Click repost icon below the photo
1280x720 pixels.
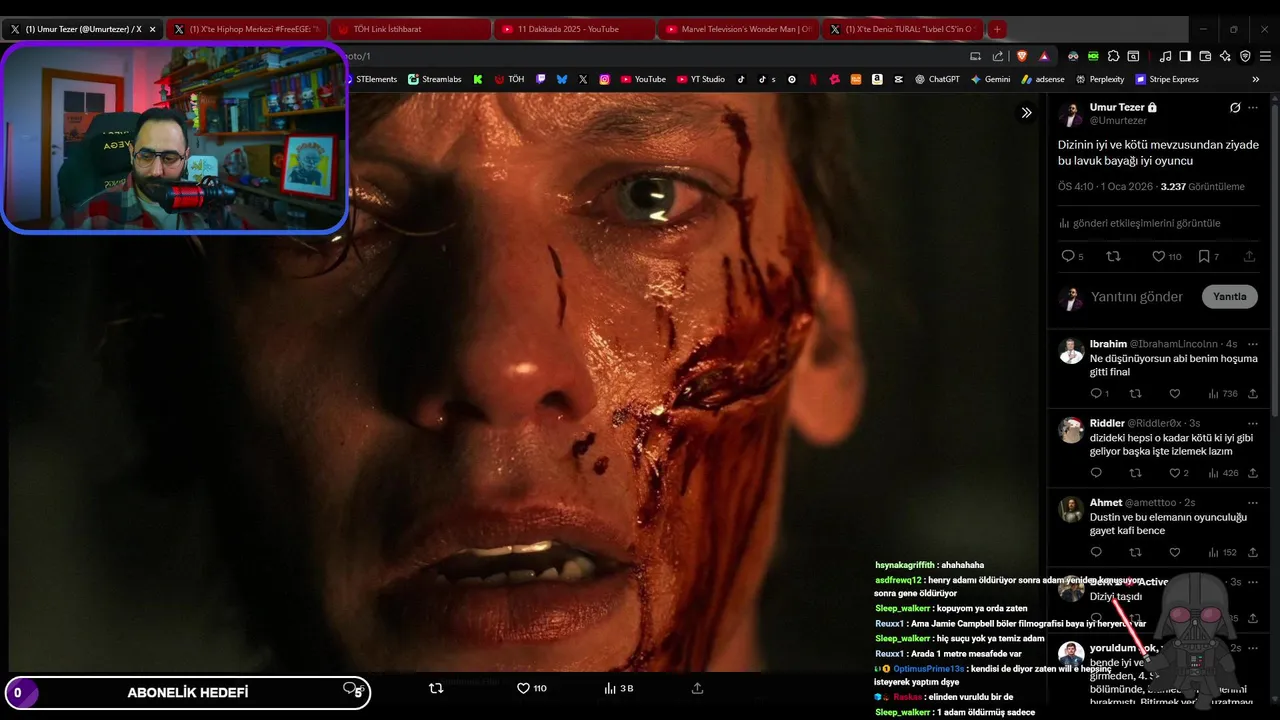click(435, 688)
